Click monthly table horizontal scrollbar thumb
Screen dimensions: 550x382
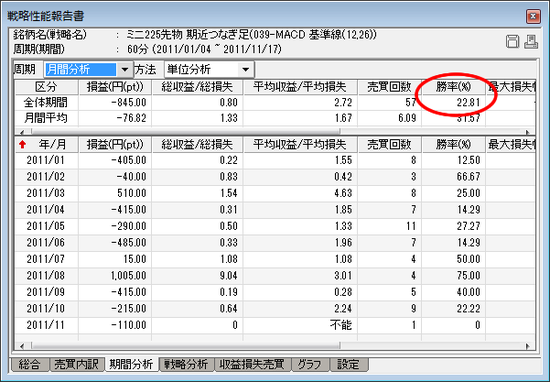(185, 346)
